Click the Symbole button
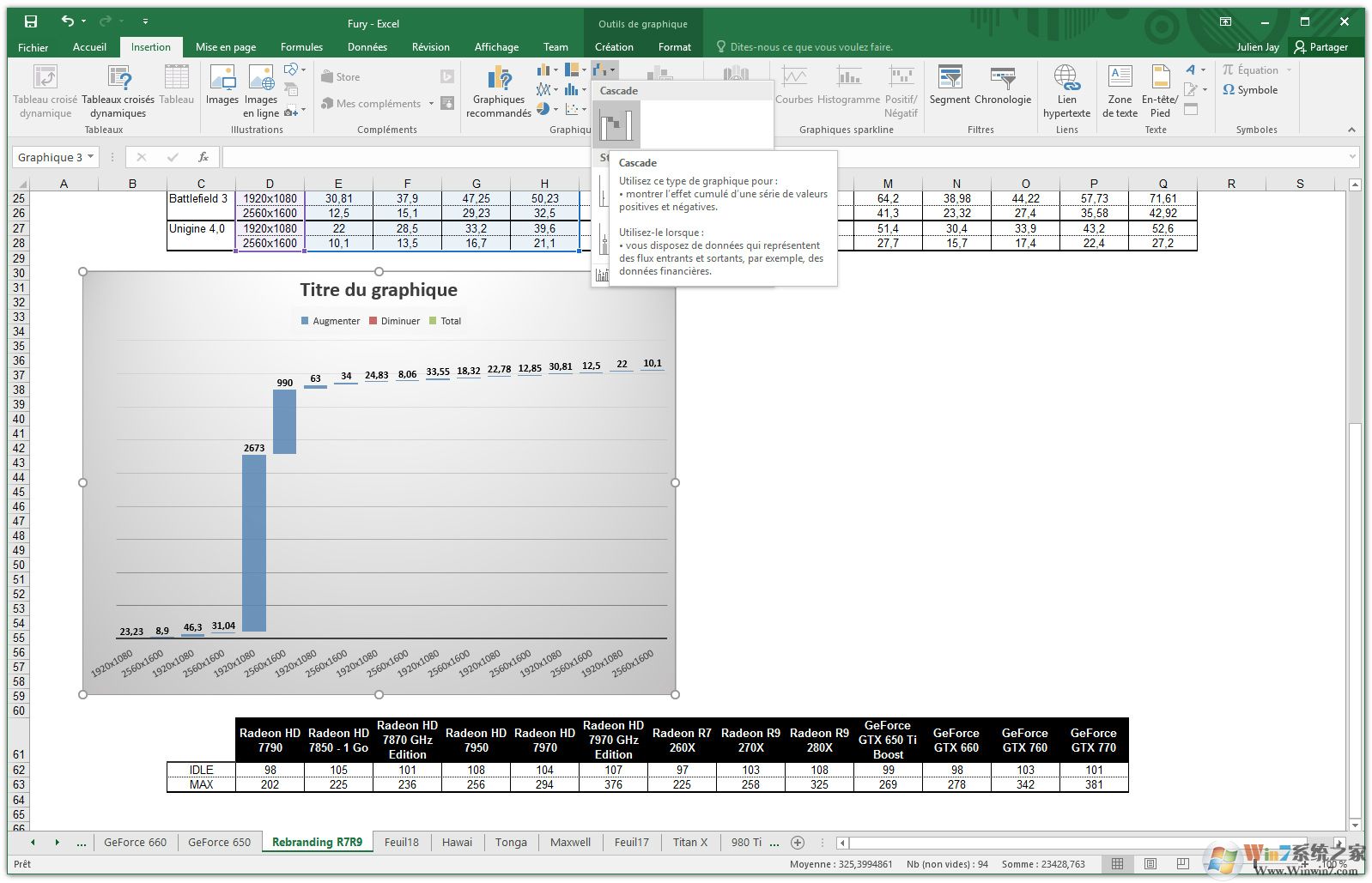This screenshot has height=883, width=1372. (1250, 90)
